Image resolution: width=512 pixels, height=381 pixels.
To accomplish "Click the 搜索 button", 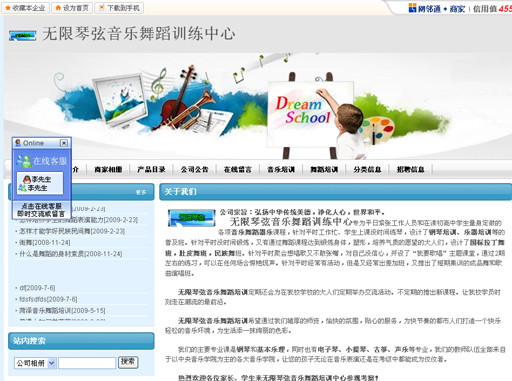I will click(128, 362).
